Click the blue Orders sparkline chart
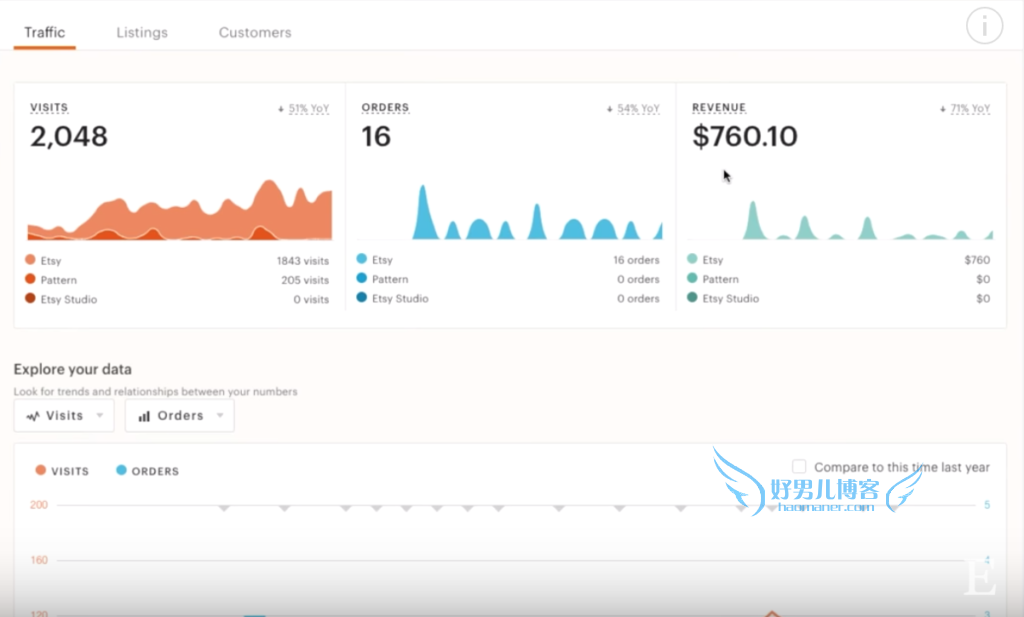1024x617 pixels. (509, 212)
